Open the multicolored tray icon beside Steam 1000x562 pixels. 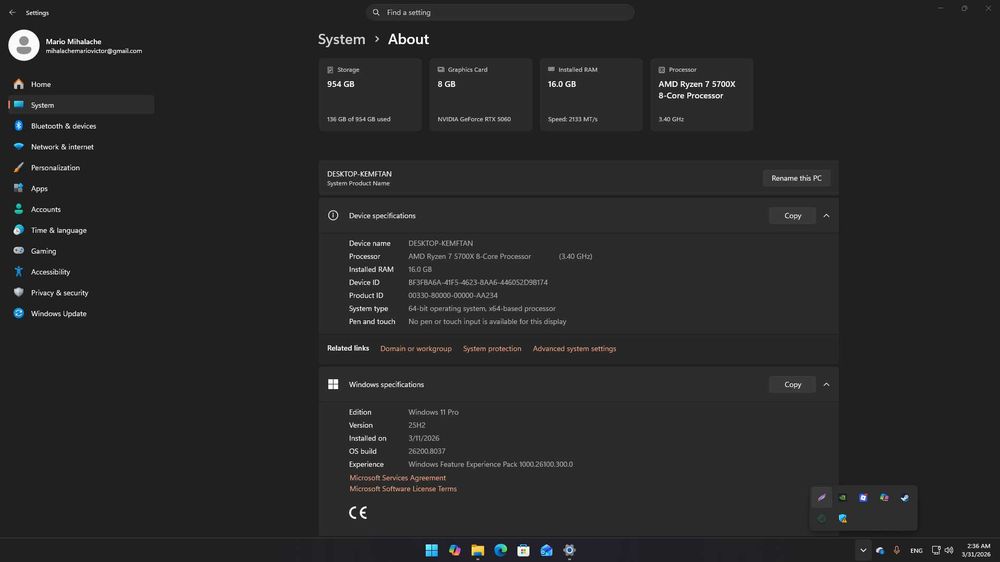(x=884, y=498)
